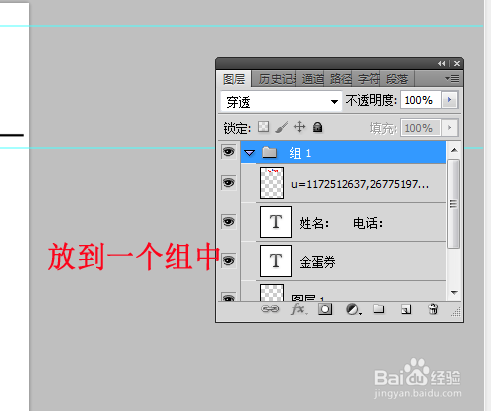Hide 姓名 电话 text layer eye
This screenshot has width=491, height=411.
[x=229, y=222]
